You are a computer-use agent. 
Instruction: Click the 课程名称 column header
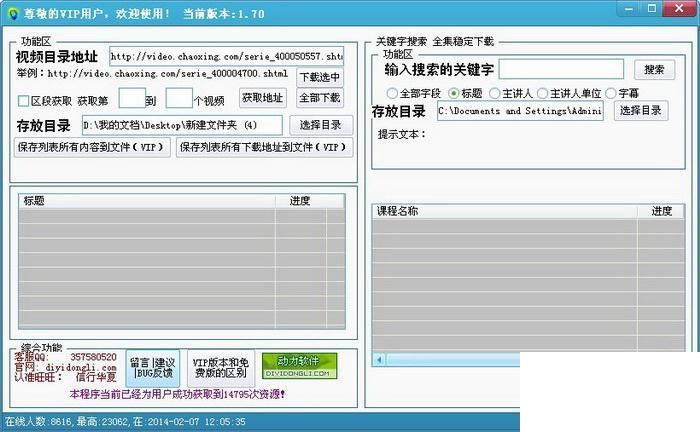click(x=504, y=211)
